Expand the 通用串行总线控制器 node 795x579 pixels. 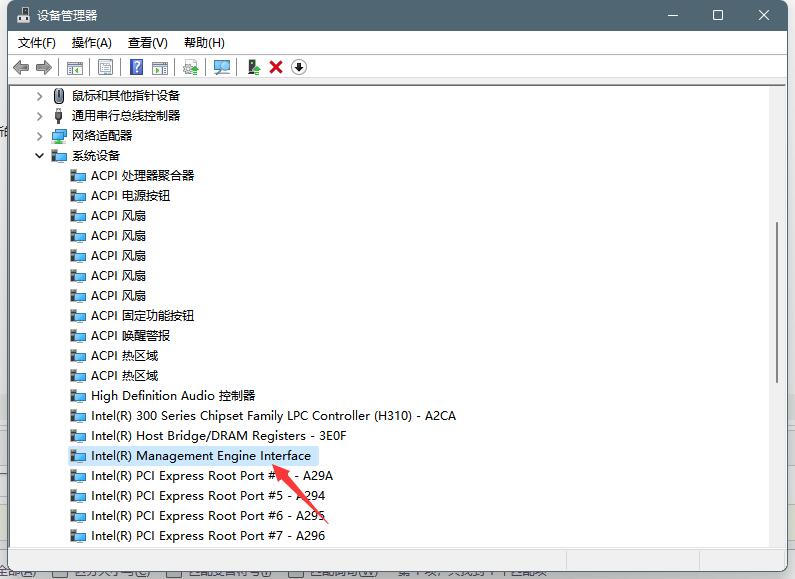click(40, 116)
